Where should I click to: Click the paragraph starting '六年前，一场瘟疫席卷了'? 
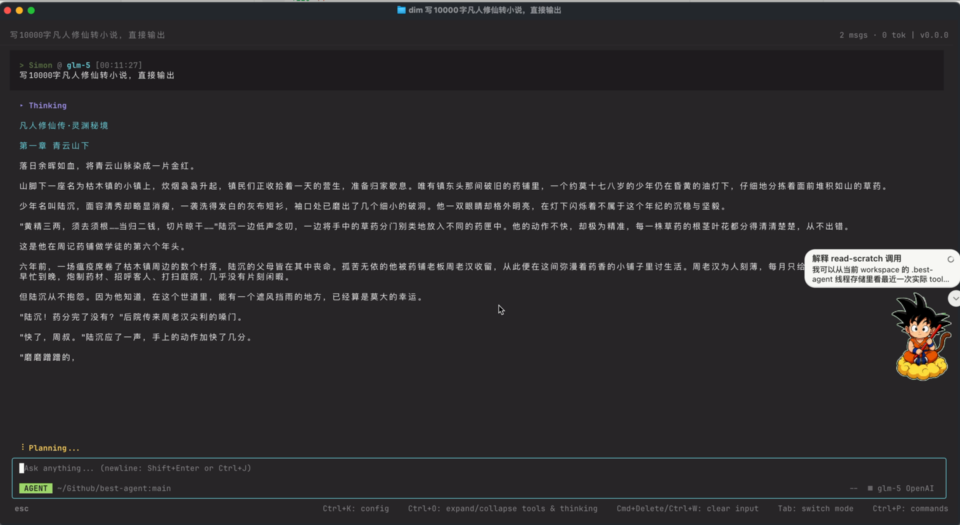tap(411, 272)
